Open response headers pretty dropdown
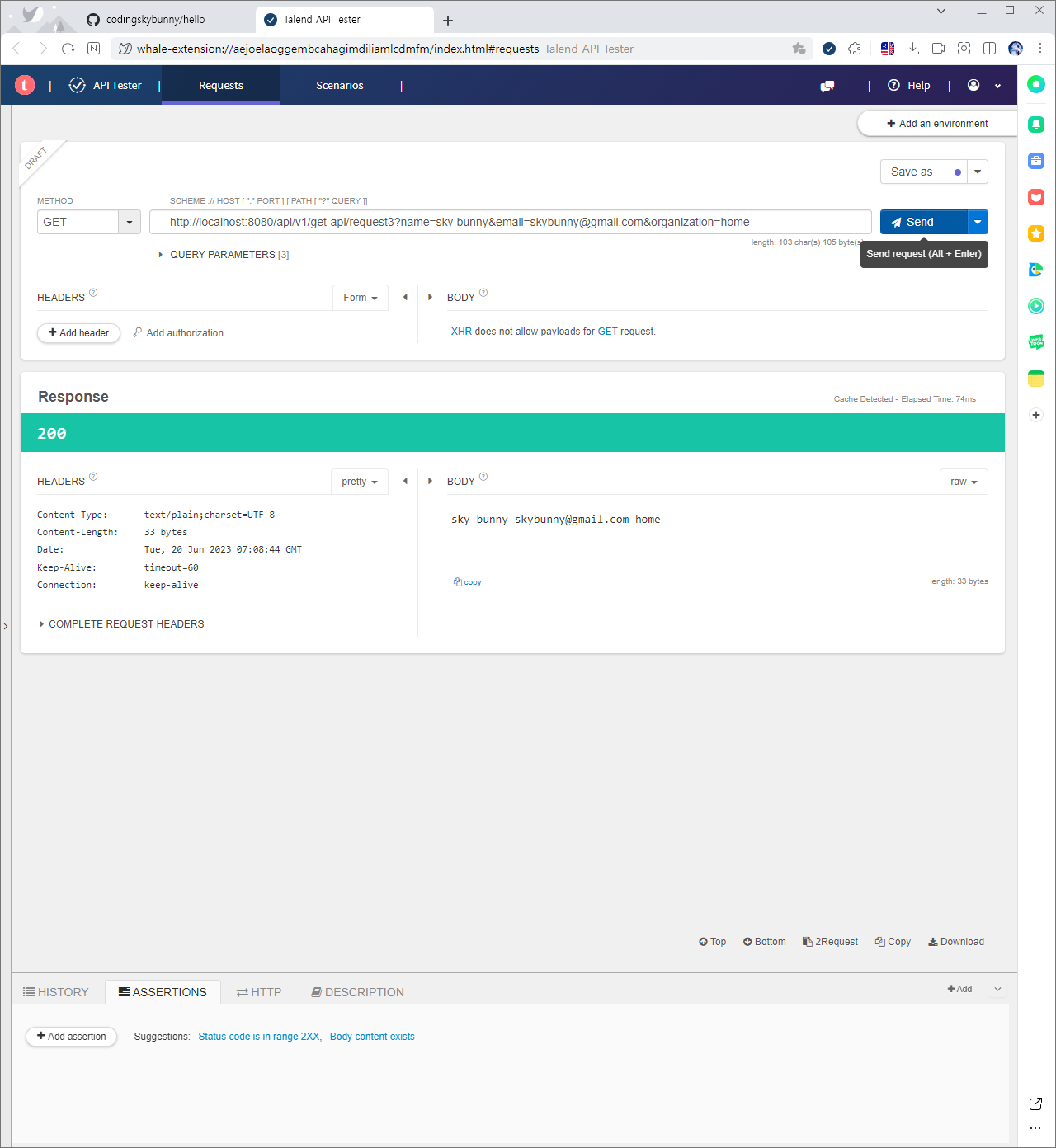Viewport: 1056px width, 1148px height. (360, 482)
